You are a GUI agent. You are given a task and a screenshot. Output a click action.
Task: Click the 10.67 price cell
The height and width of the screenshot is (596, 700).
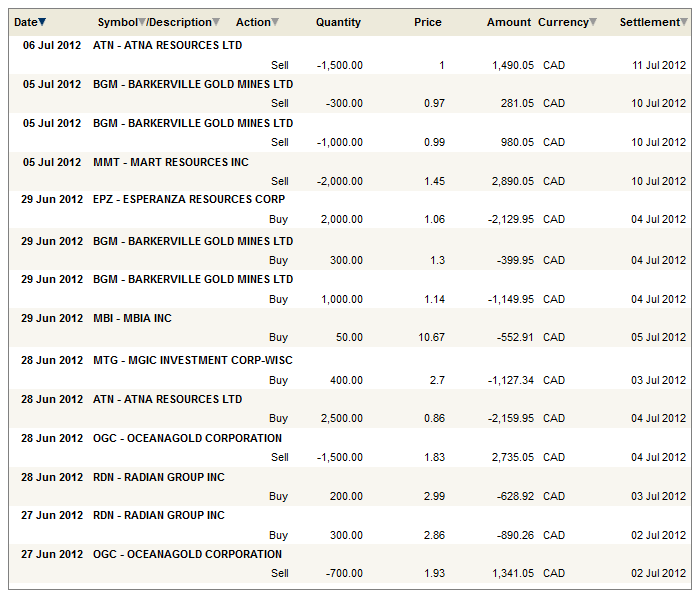pyautogui.click(x=431, y=337)
